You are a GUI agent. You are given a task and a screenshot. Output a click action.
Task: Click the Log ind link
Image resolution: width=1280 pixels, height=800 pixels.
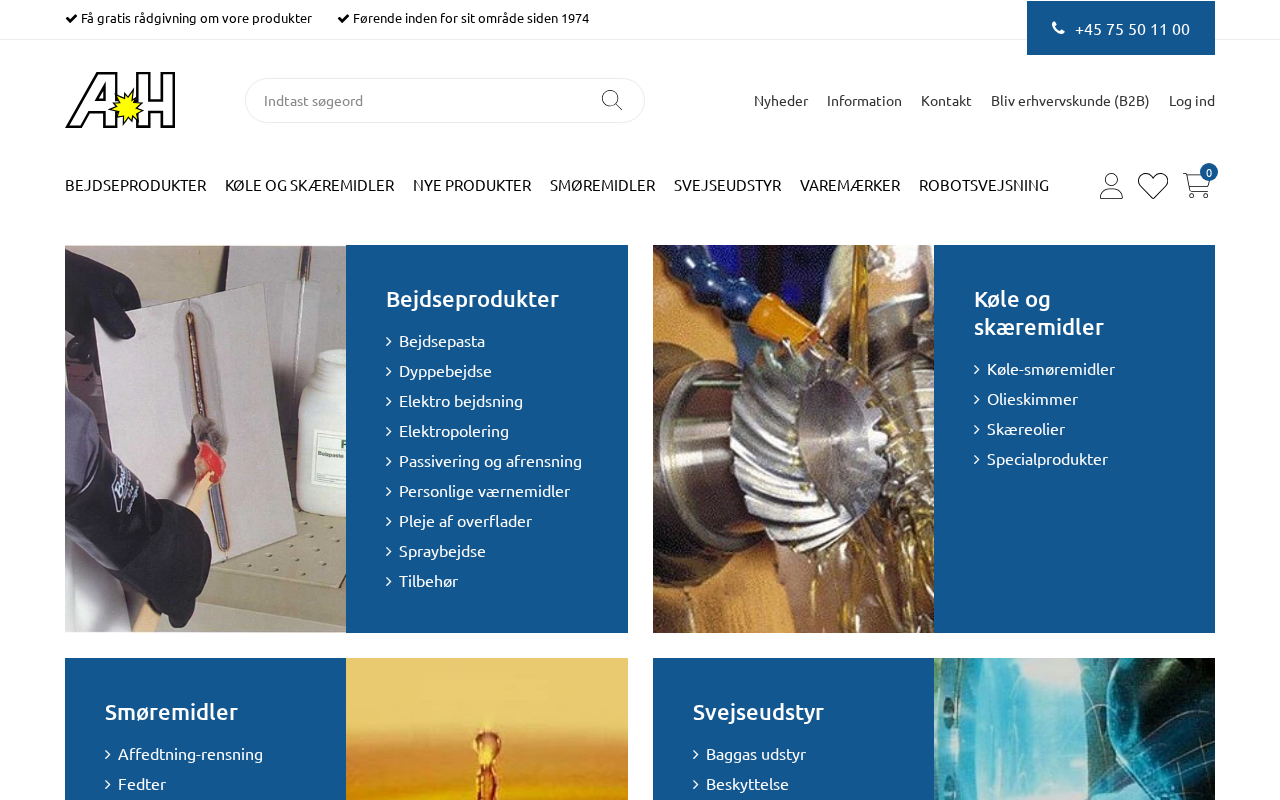click(1192, 100)
